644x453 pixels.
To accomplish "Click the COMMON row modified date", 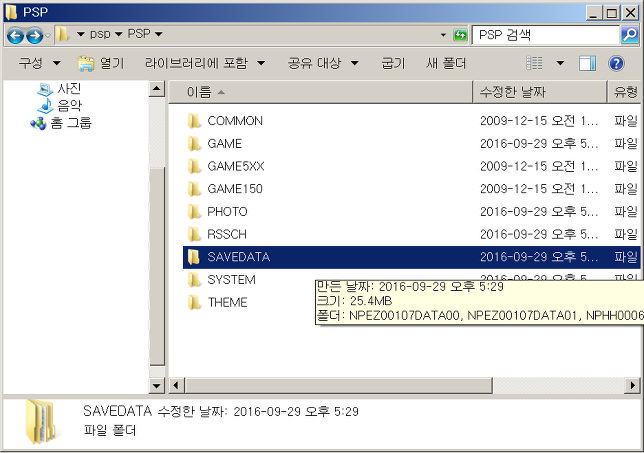I will click(539, 121).
